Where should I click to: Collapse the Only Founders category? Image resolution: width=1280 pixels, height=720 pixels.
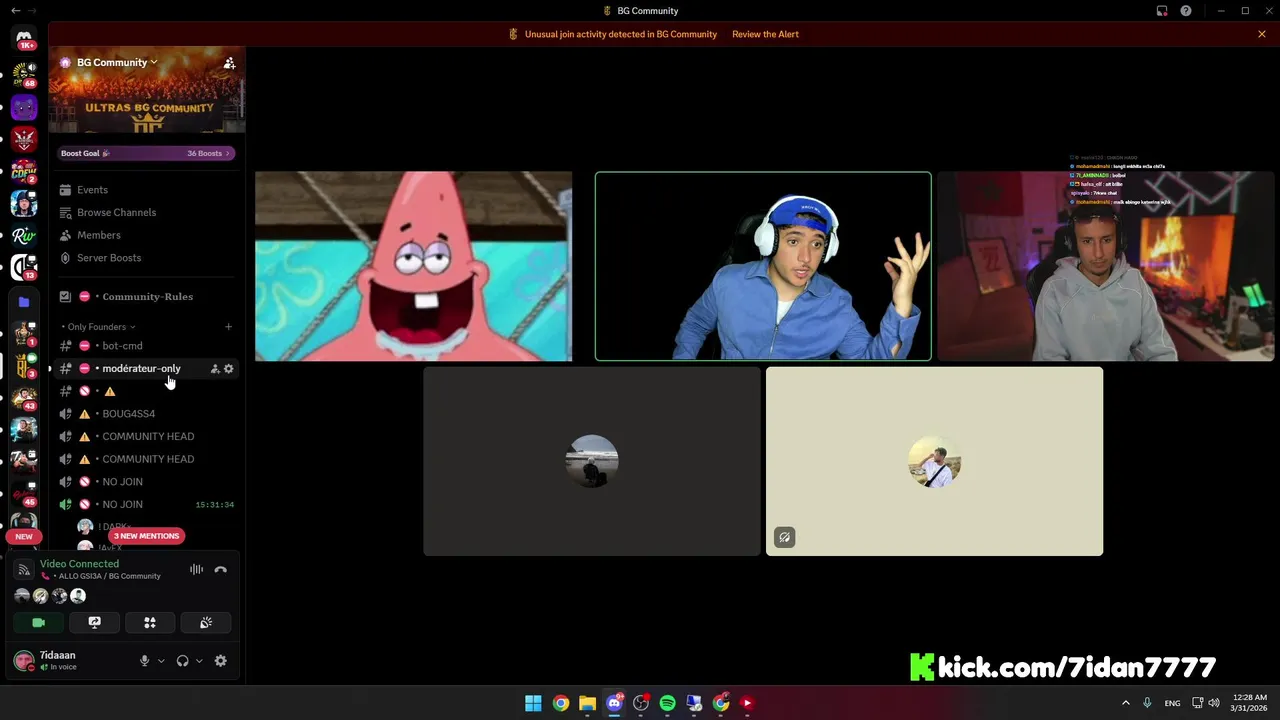click(98, 327)
